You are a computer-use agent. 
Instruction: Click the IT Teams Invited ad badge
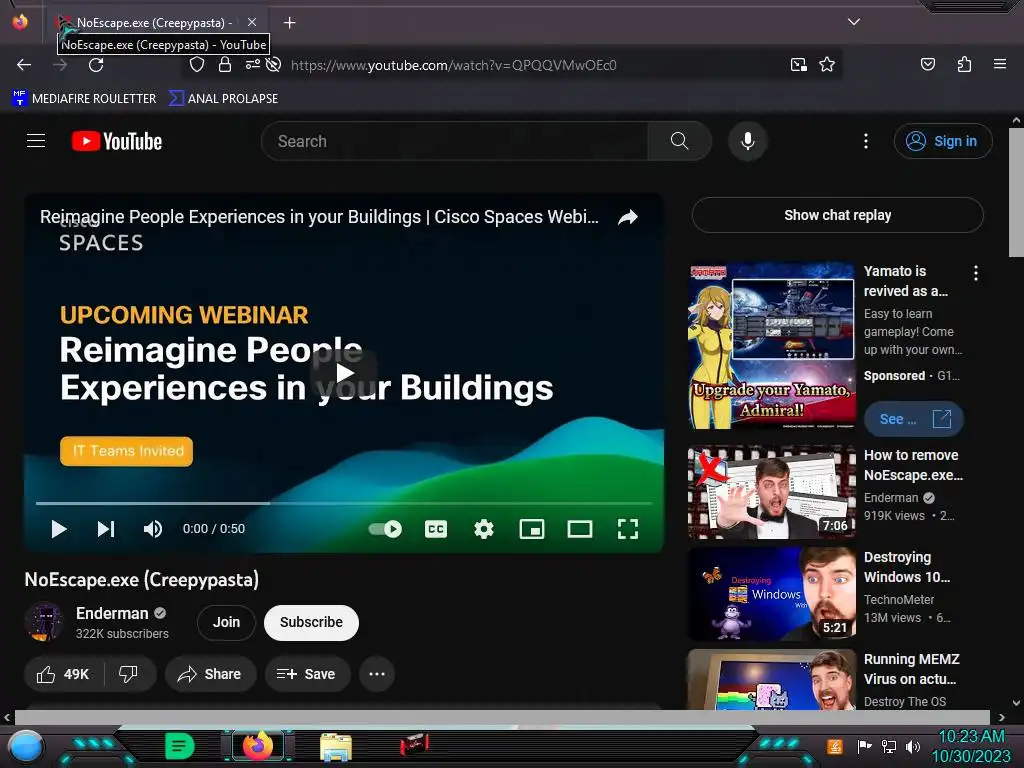[x=127, y=451]
